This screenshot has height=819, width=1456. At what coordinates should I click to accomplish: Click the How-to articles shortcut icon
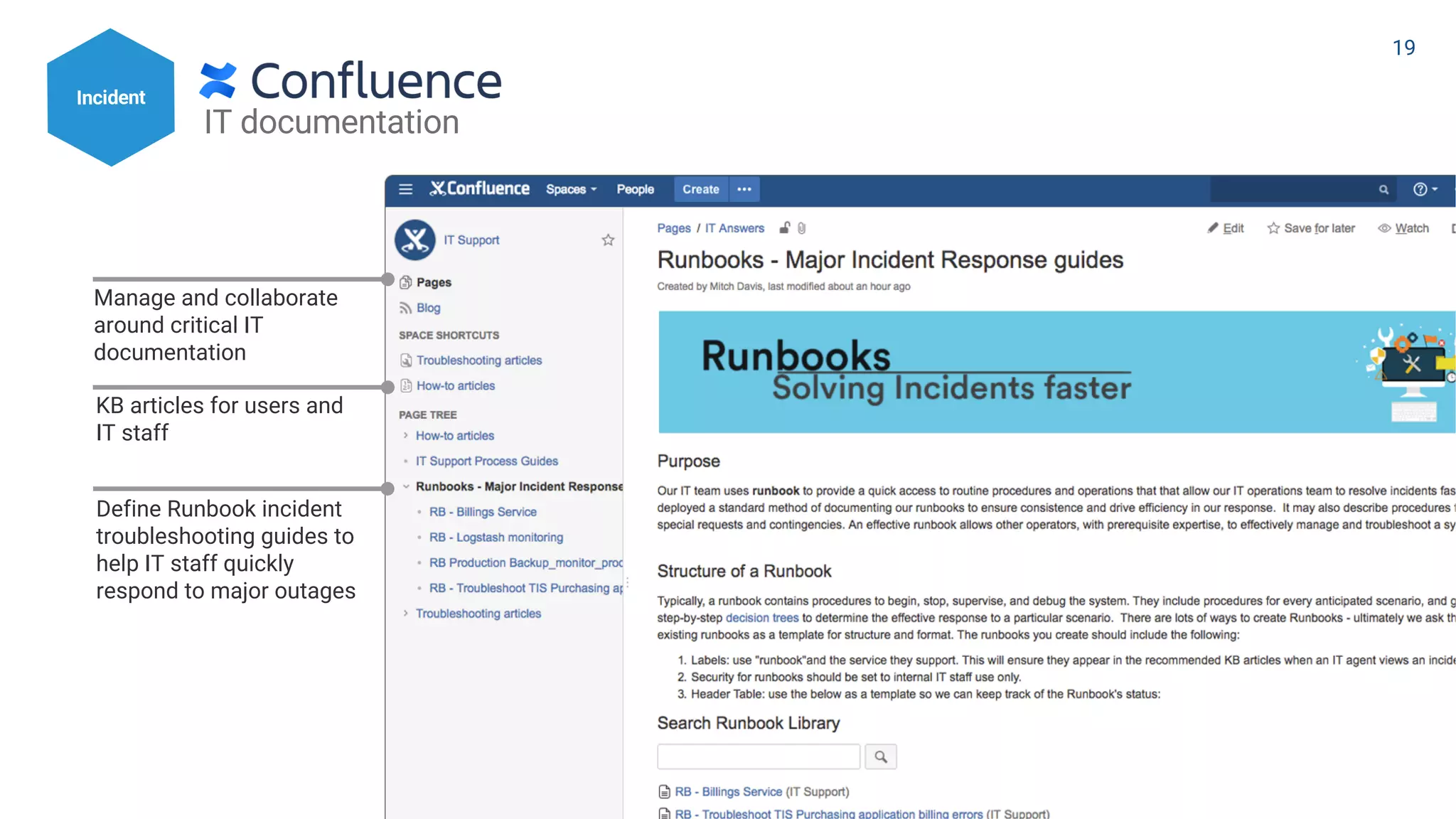[x=406, y=385]
